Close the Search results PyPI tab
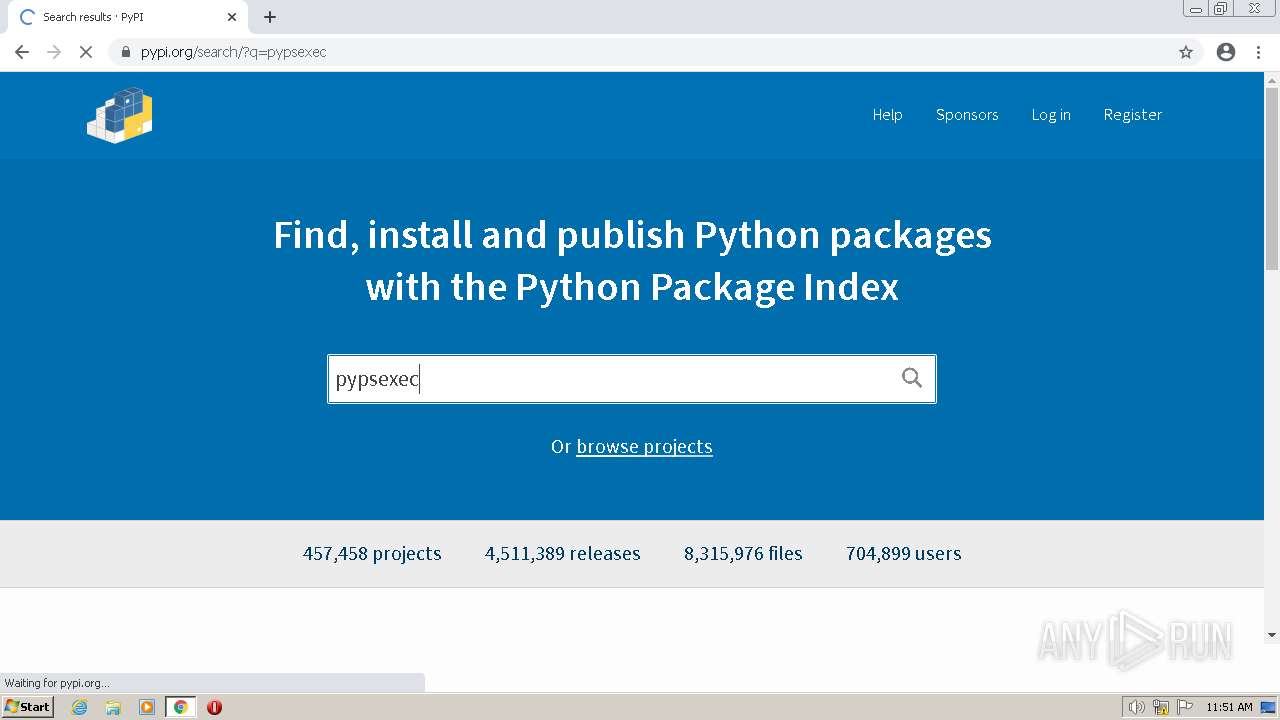The image size is (1280, 720). tap(232, 17)
